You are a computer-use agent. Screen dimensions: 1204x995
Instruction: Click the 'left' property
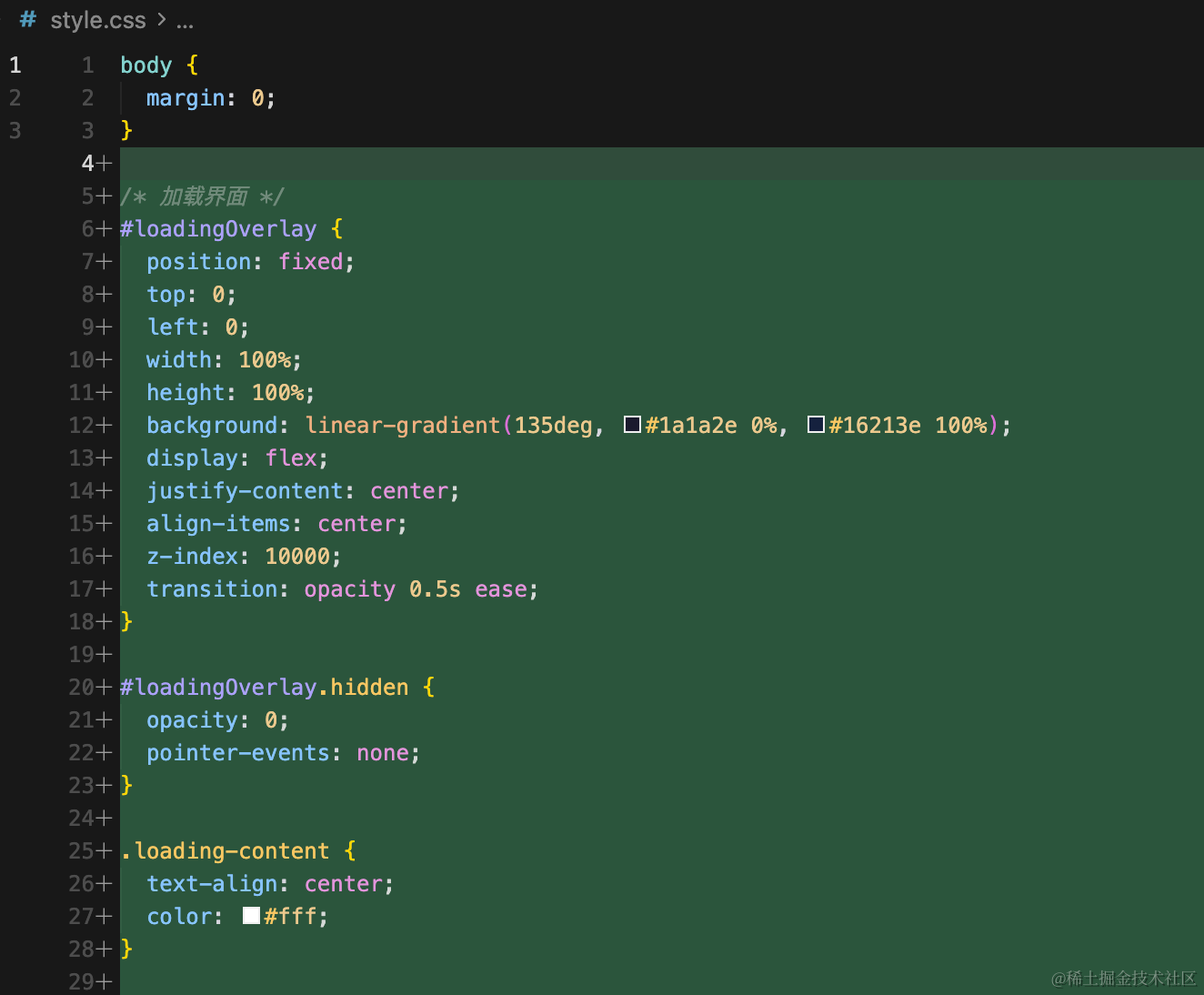click(173, 327)
